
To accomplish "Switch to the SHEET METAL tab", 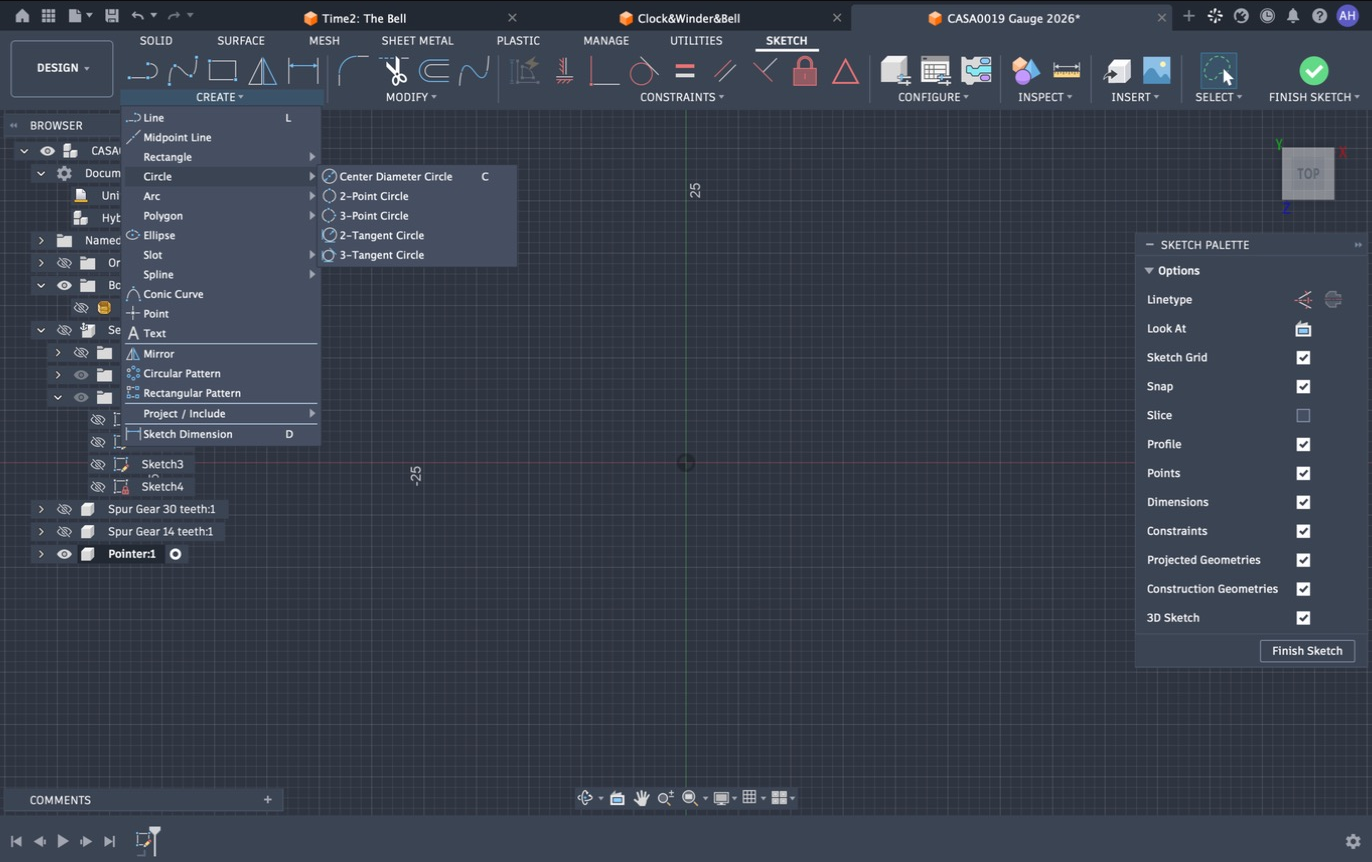I will tap(417, 41).
